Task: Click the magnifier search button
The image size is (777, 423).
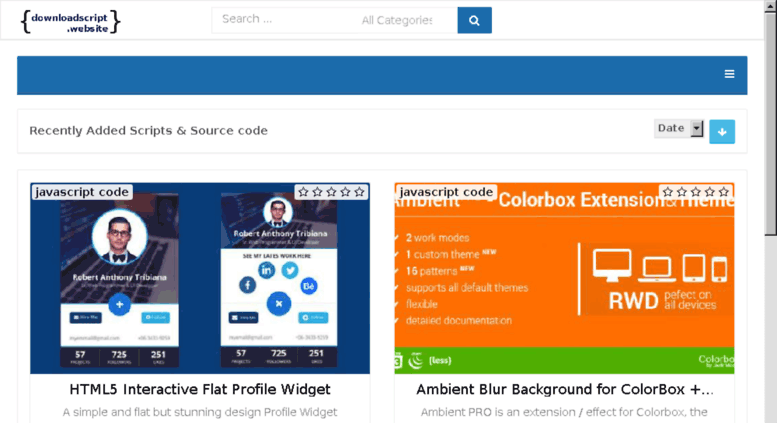Action: 474,20
